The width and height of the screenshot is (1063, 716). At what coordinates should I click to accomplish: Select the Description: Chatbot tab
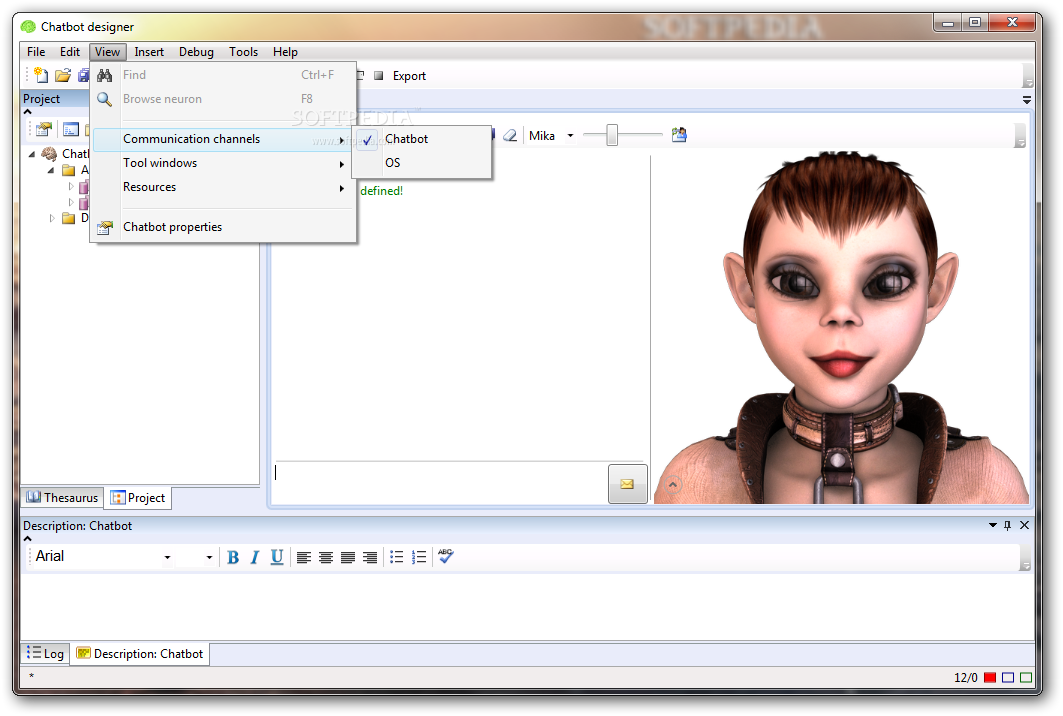click(140, 654)
